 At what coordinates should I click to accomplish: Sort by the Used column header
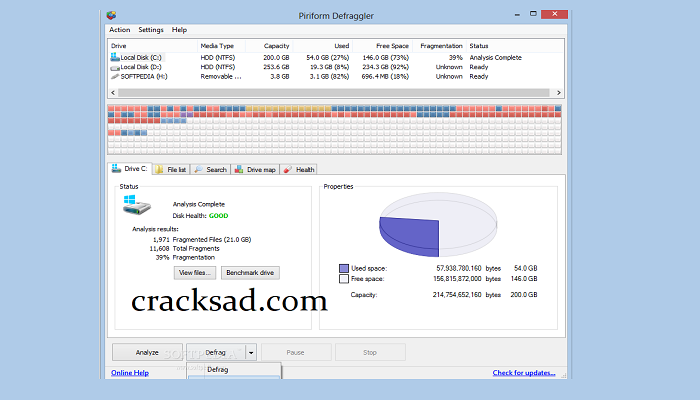(x=322, y=46)
